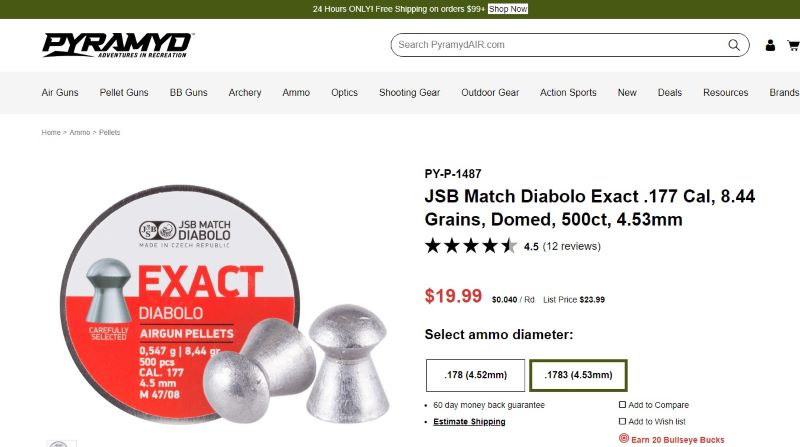Go to the Ammo breadcrumb link

pos(80,132)
